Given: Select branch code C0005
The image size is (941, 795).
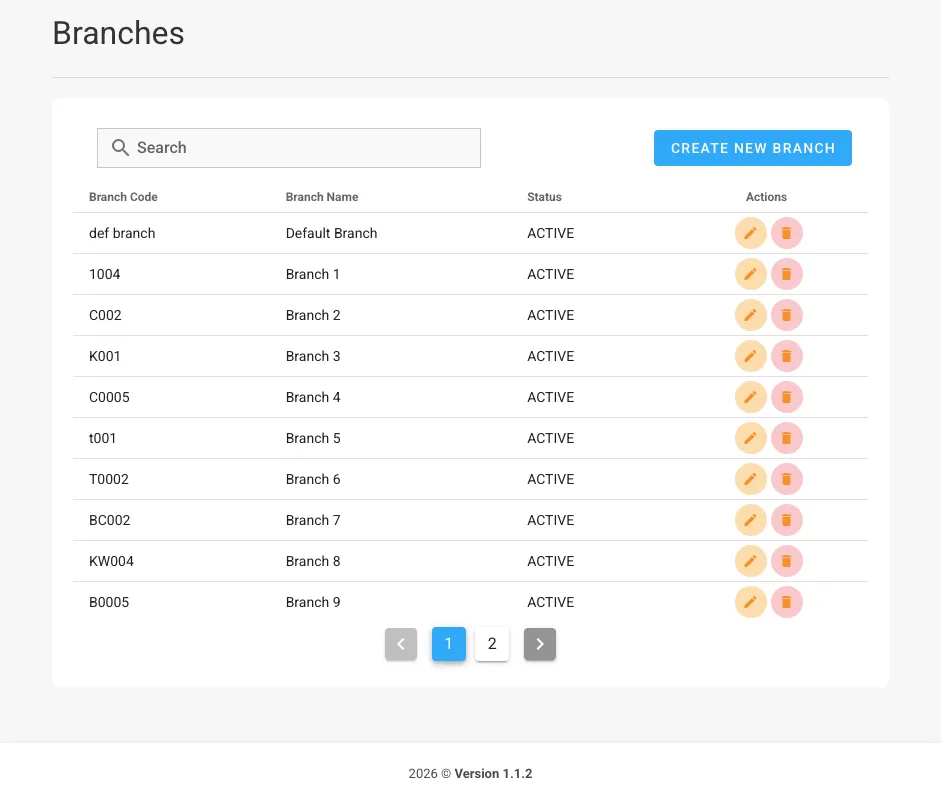Looking at the screenshot, I should coord(109,397).
